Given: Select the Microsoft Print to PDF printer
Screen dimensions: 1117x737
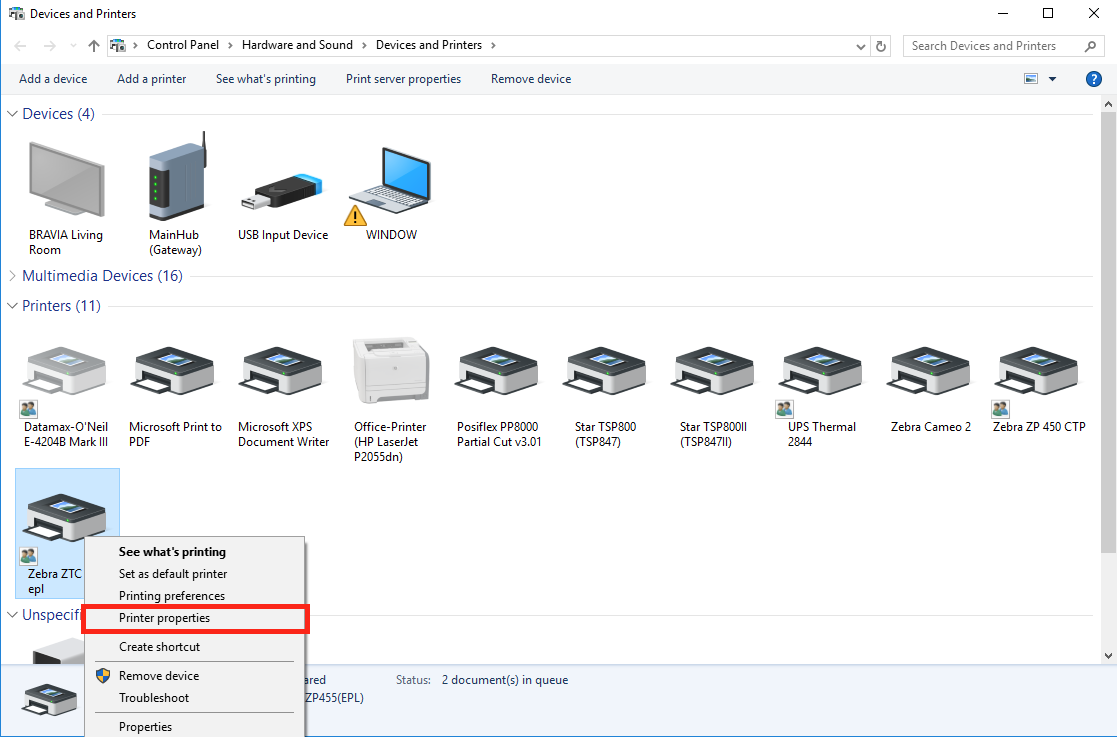Looking at the screenshot, I should pos(173,371).
